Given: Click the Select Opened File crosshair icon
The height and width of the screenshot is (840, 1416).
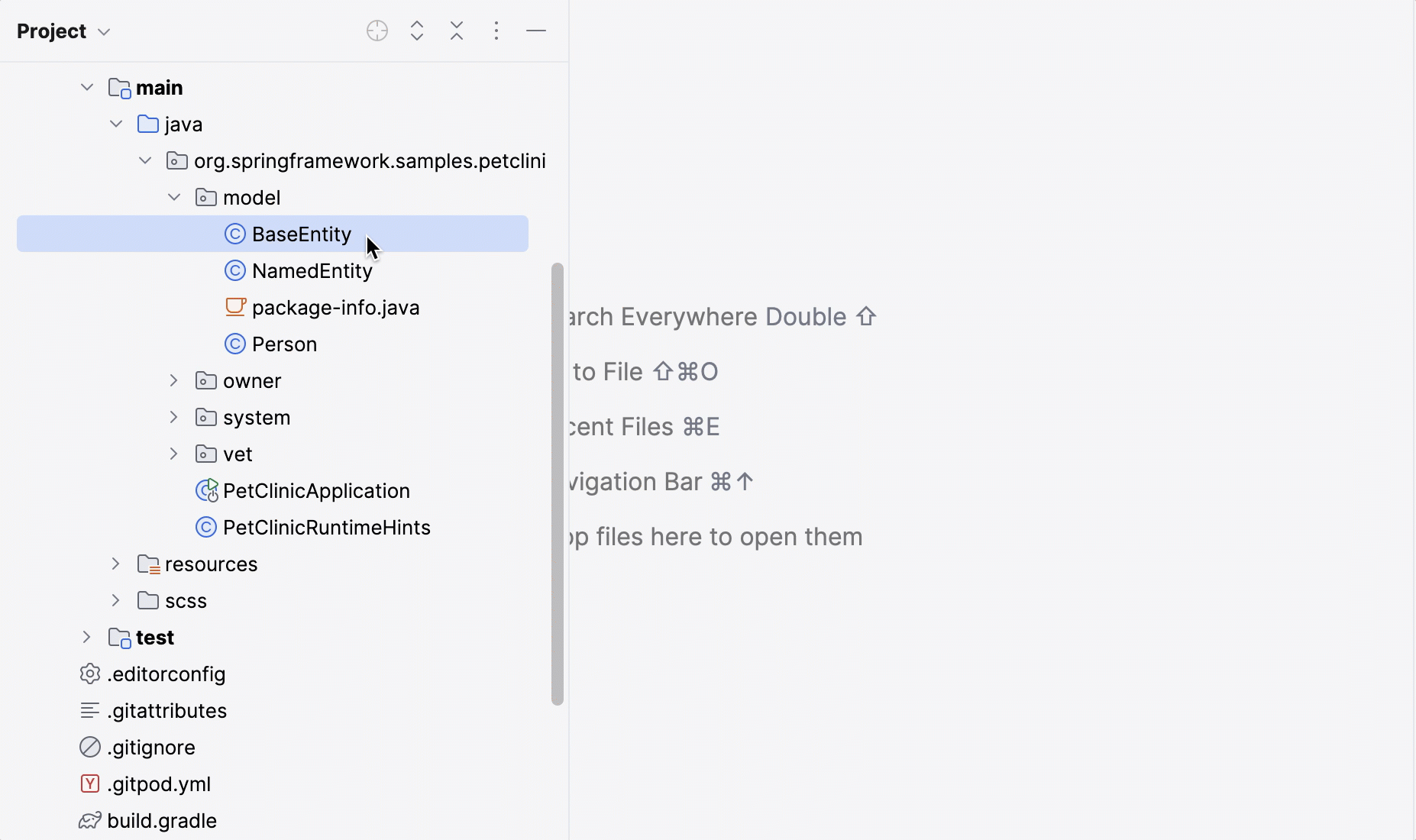Looking at the screenshot, I should tap(377, 31).
